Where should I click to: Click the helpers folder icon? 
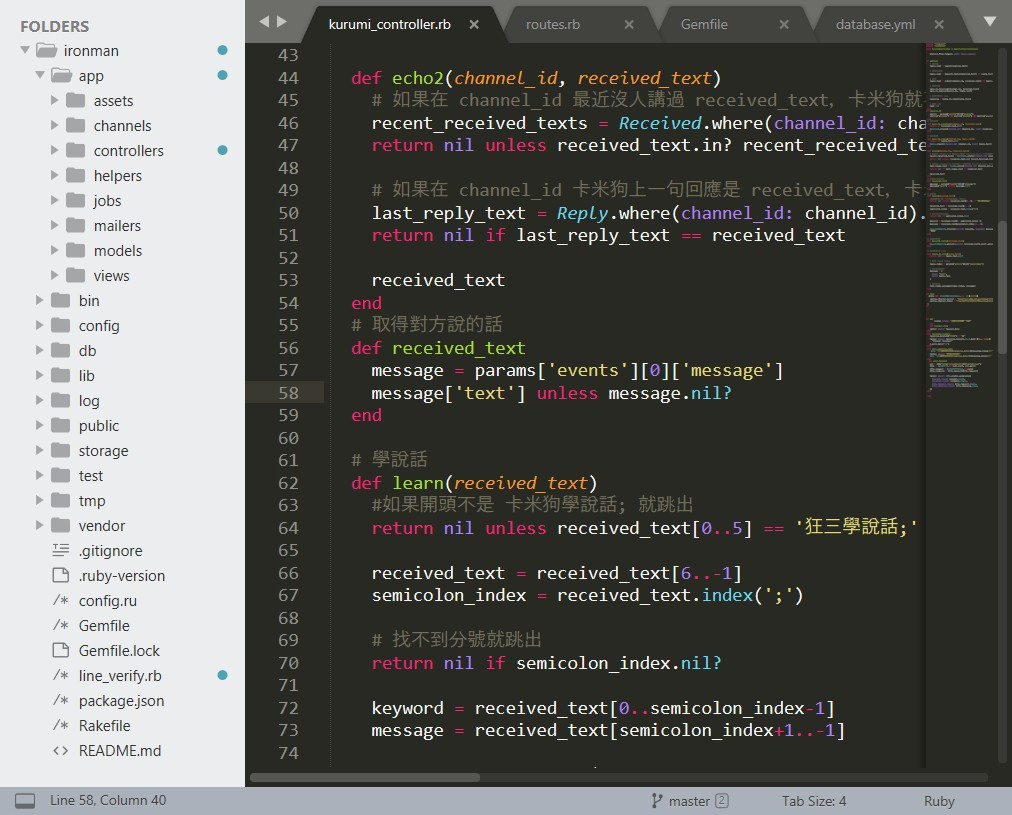coord(76,175)
